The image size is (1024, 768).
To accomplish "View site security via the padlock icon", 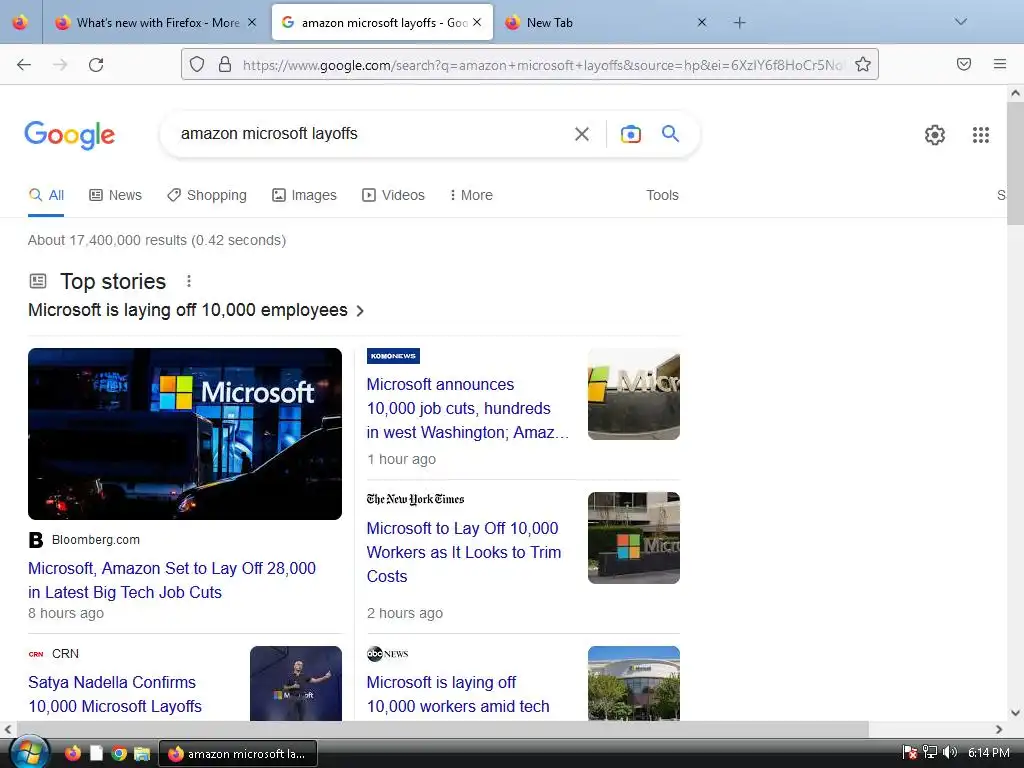I will pos(225,64).
